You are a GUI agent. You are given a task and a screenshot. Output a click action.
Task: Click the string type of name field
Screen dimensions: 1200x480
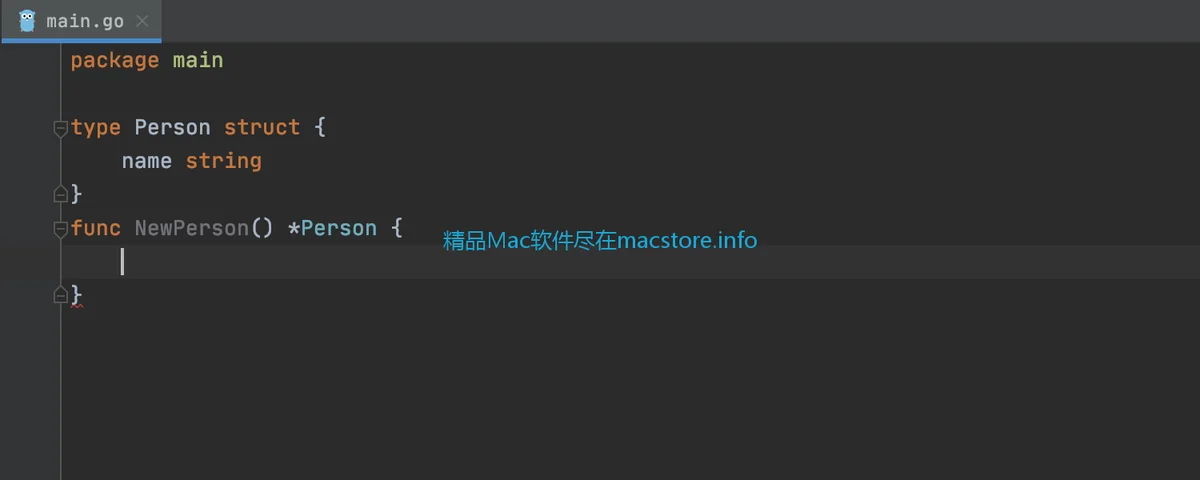(x=224, y=161)
